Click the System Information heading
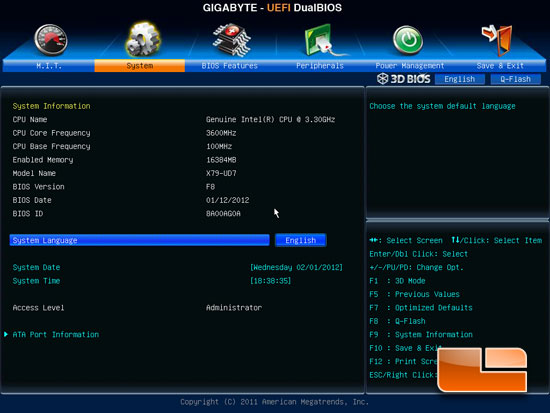 click(x=51, y=106)
